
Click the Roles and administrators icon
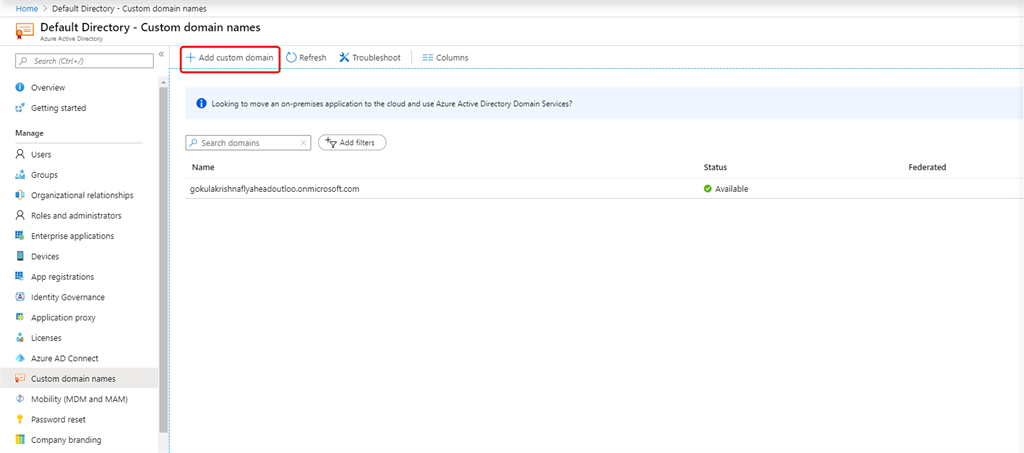tap(20, 215)
